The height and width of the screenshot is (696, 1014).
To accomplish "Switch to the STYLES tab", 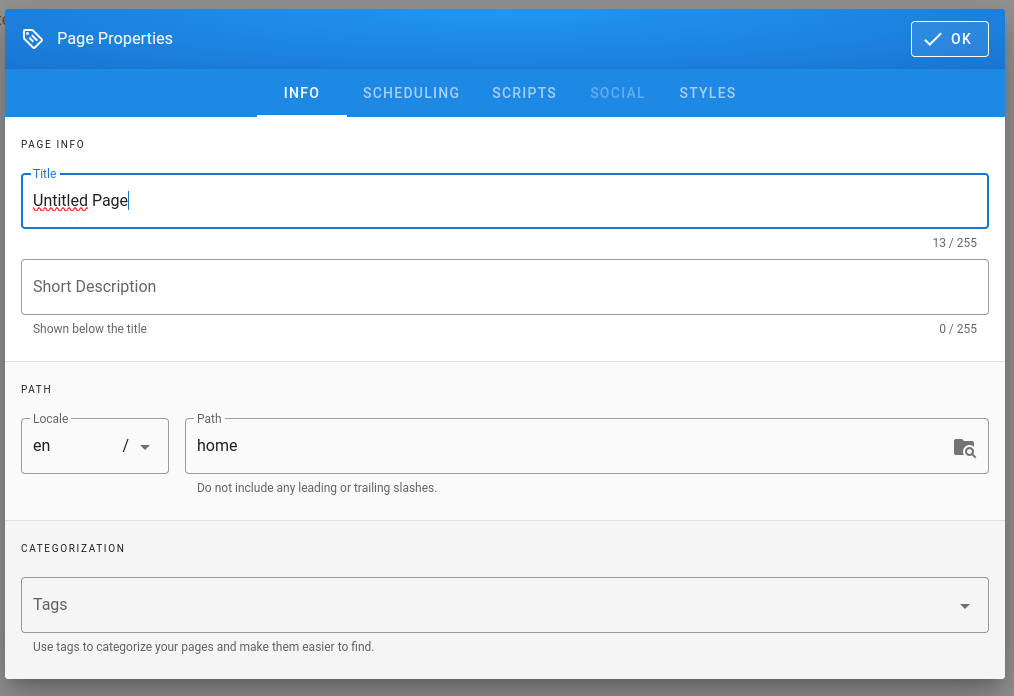I will click(707, 93).
